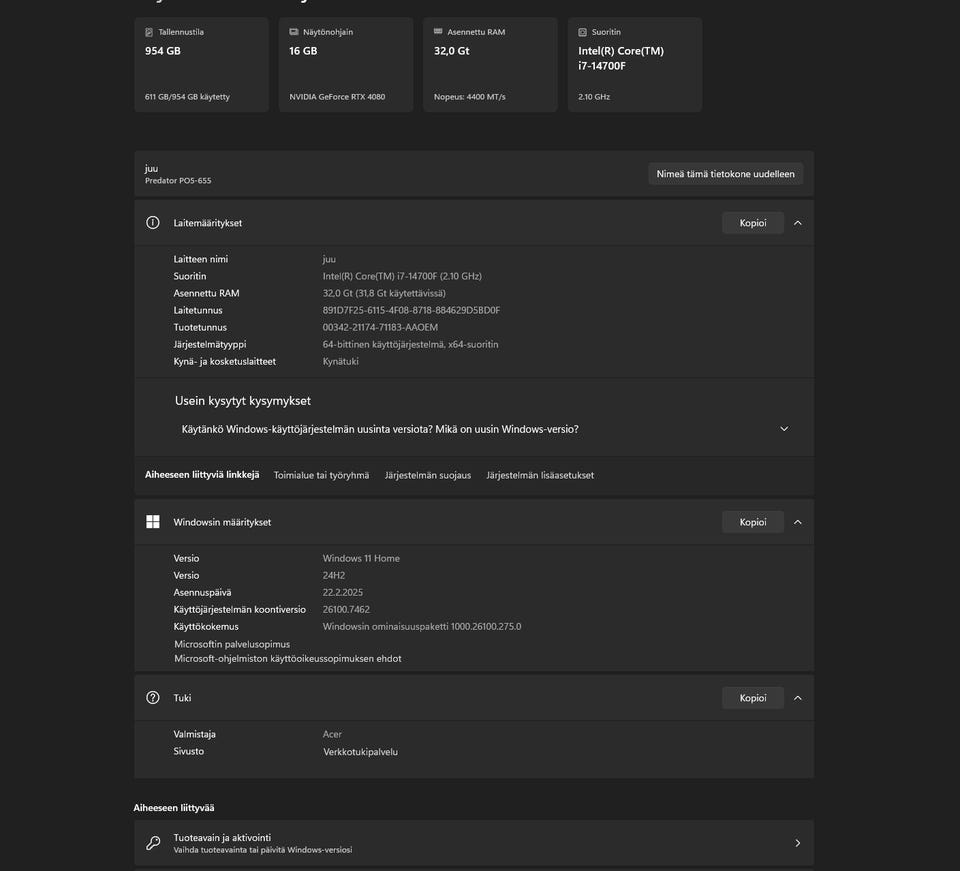Click the storage icon on Tallennustila card
Image resolution: width=960 pixels, height=871 pixels.
pos(150,32)
